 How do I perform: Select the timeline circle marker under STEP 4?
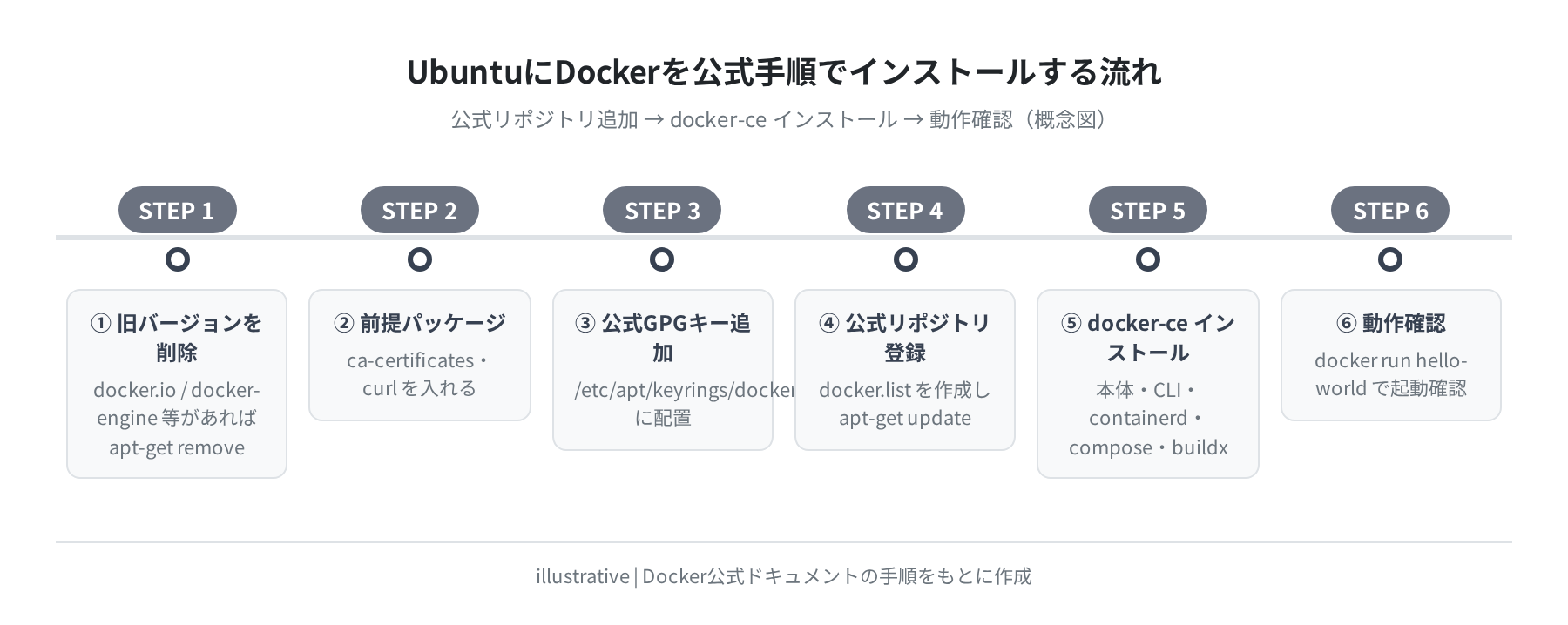coord(906,259)
